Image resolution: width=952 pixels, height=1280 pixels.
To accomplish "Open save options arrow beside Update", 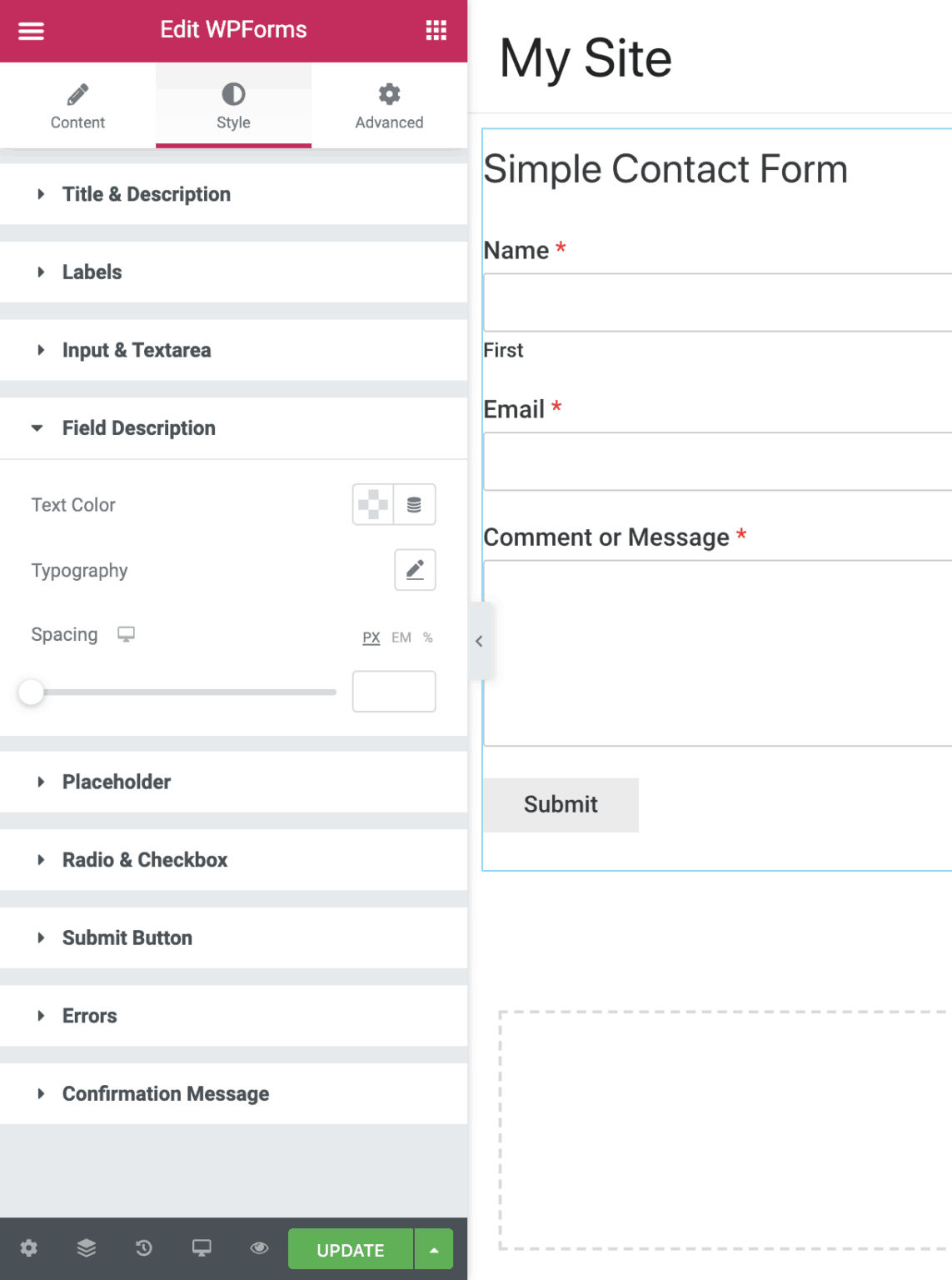I will (x=434, y=1249).
